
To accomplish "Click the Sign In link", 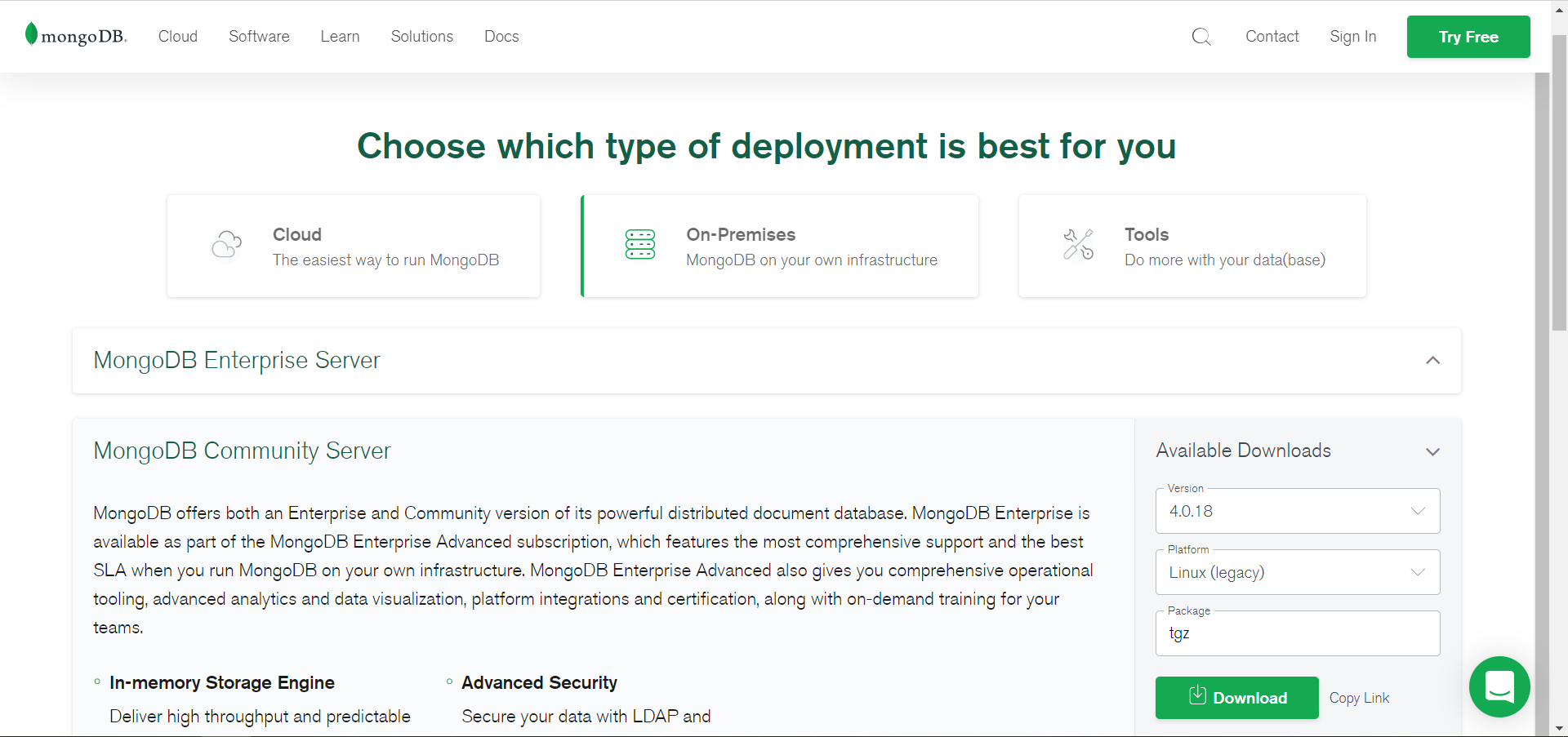I will point(1352,37).
